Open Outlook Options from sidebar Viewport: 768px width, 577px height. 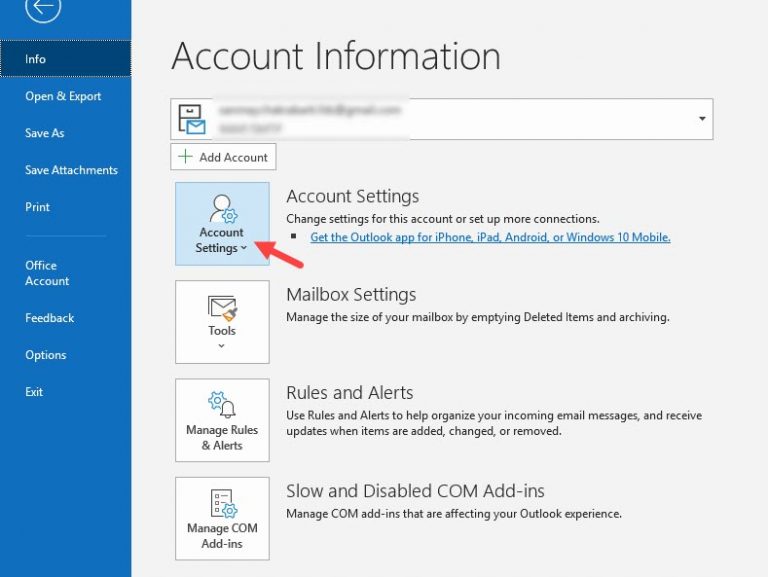click(46, 355)
